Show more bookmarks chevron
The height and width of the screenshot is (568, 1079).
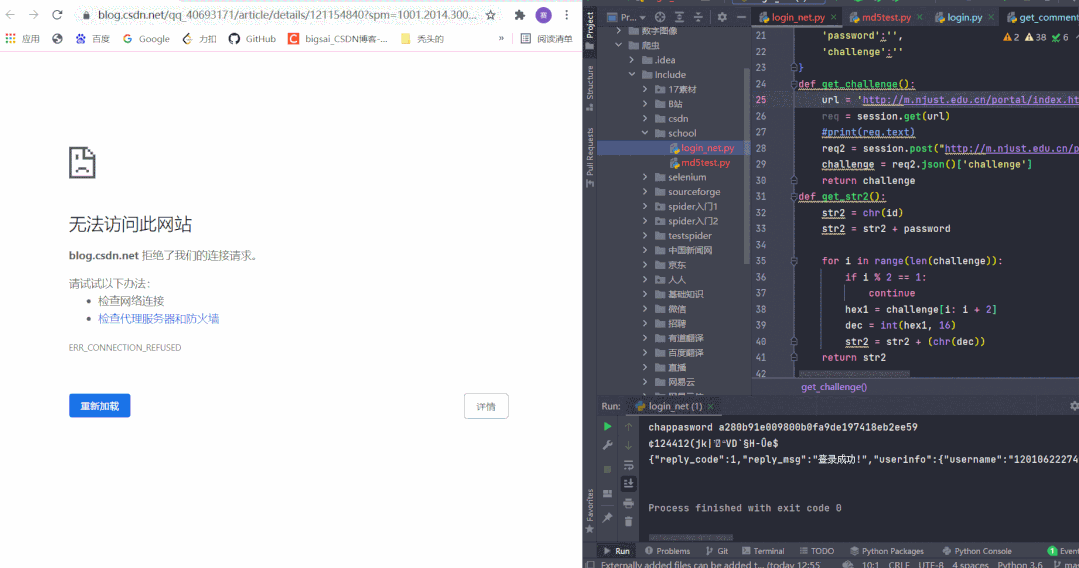point(501,39)
